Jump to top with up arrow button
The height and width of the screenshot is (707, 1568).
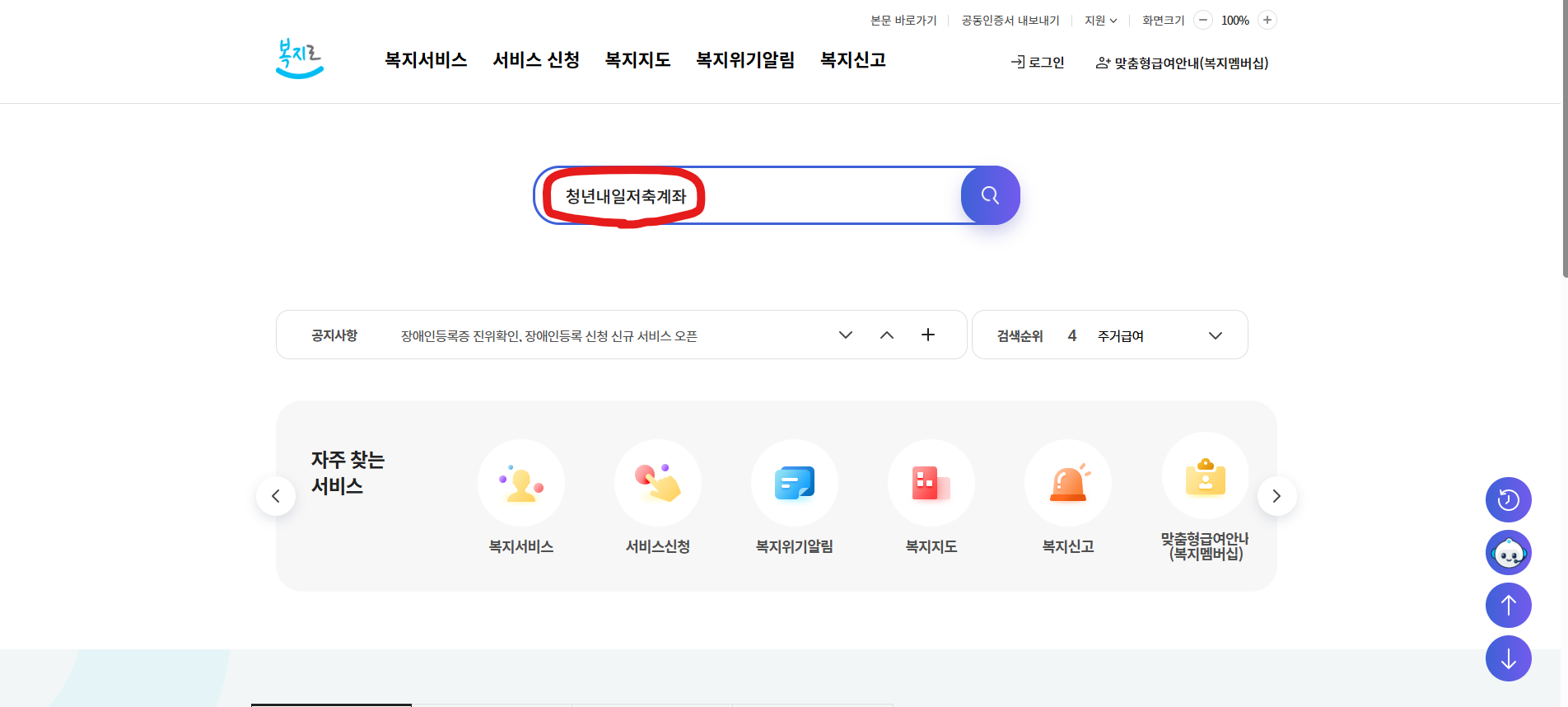(1509, 605)
